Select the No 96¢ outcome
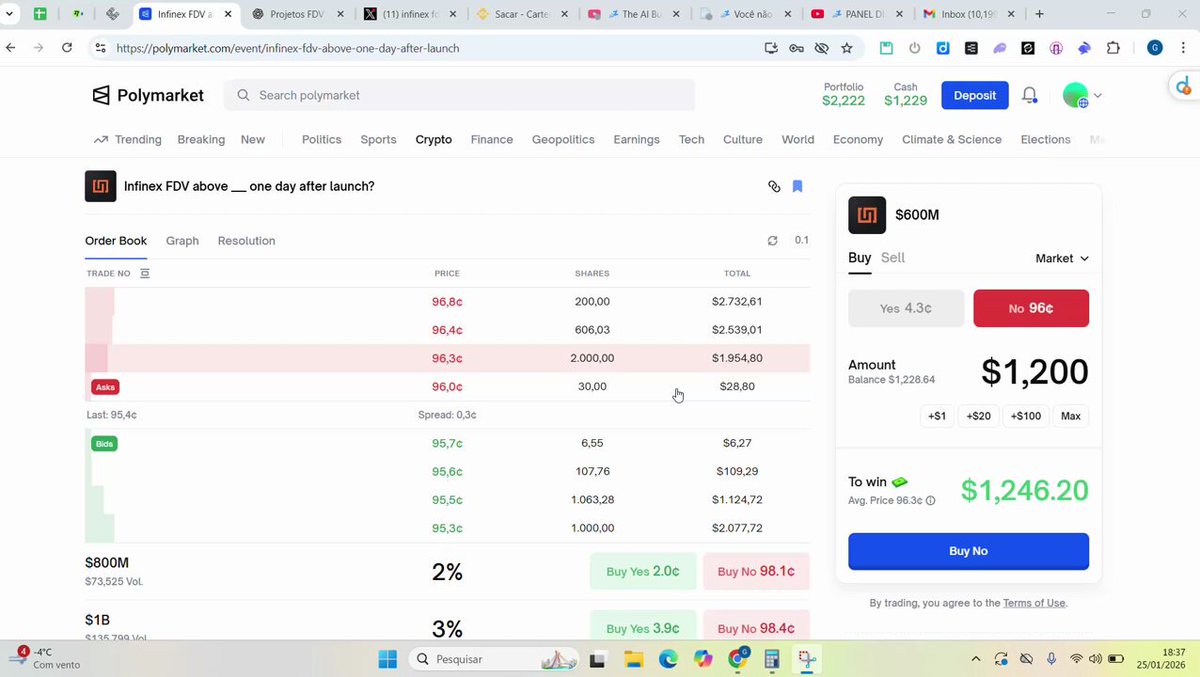1200x677 pixels. [1031, 309]
